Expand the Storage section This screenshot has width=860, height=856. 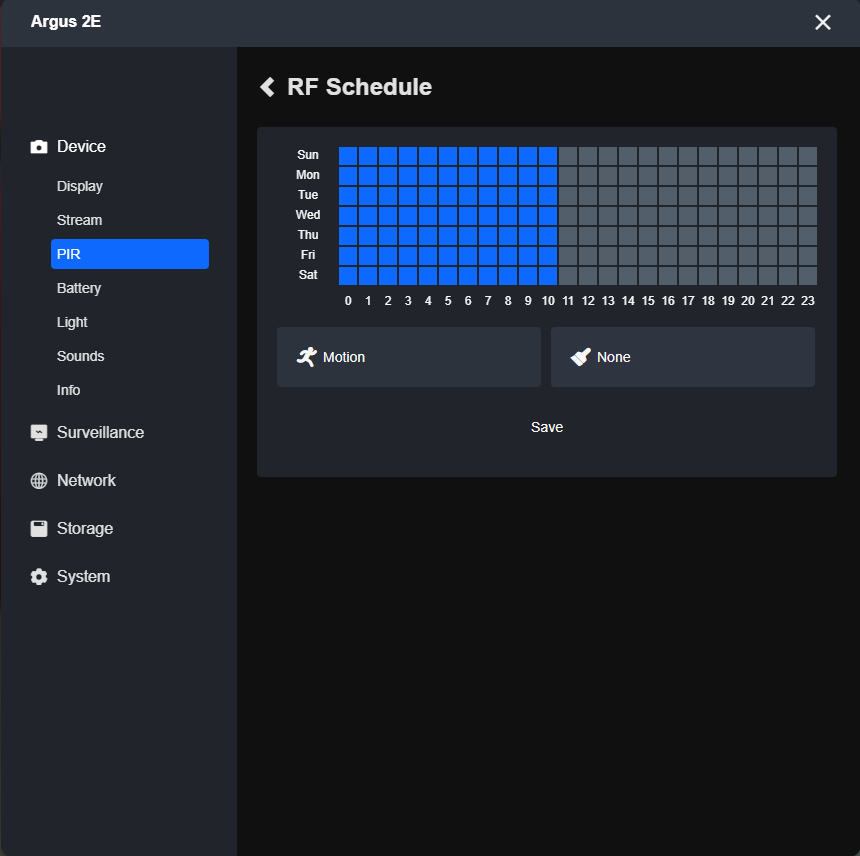[85, 529]
